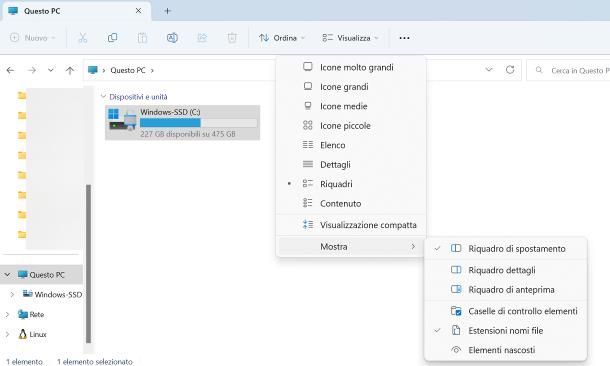This screenshot has height=366, width=610.
Task: Click the search magnifier icon
Action: (x=539, y=70)
